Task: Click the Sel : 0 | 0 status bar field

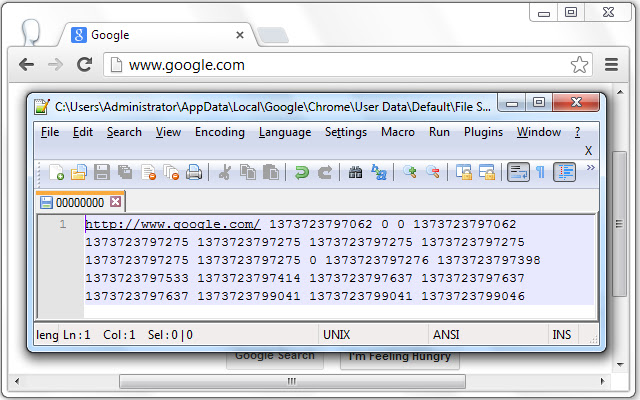Action: (x=170, y=335)
